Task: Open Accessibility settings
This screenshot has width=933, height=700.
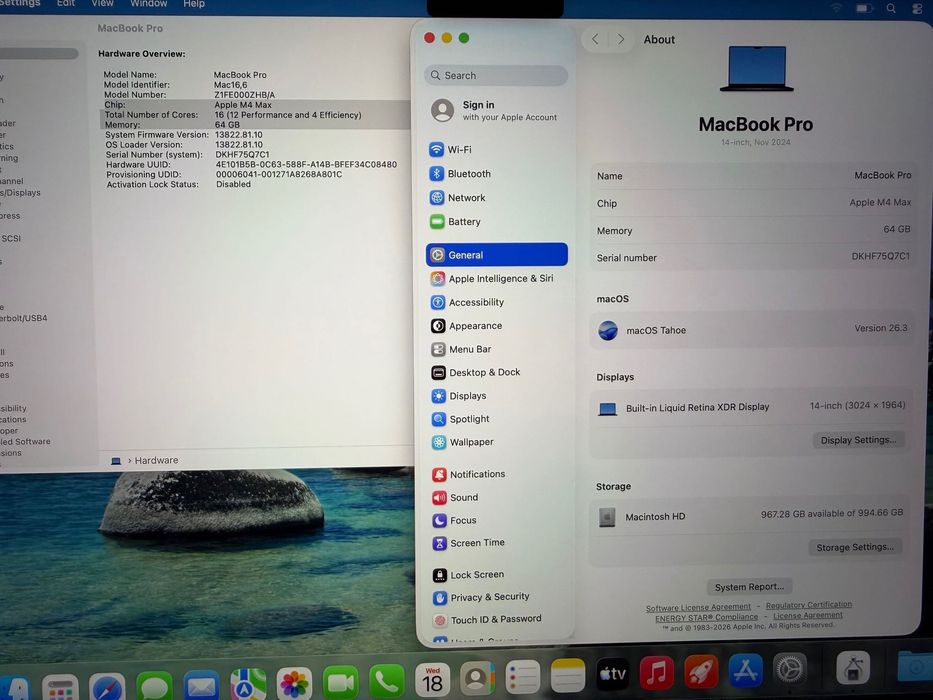Action: pyautogui.click(x=496, y=302)
